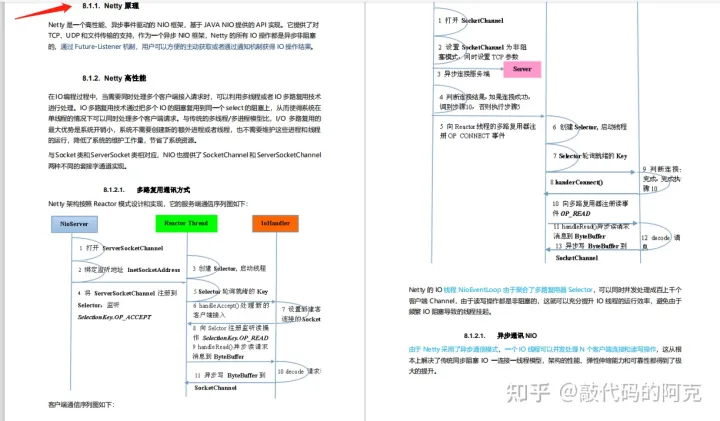Click blue text "通过 Future-Listener 机制"
The height and width of the screenshot is (421, 720).
(x=98, y=46)
